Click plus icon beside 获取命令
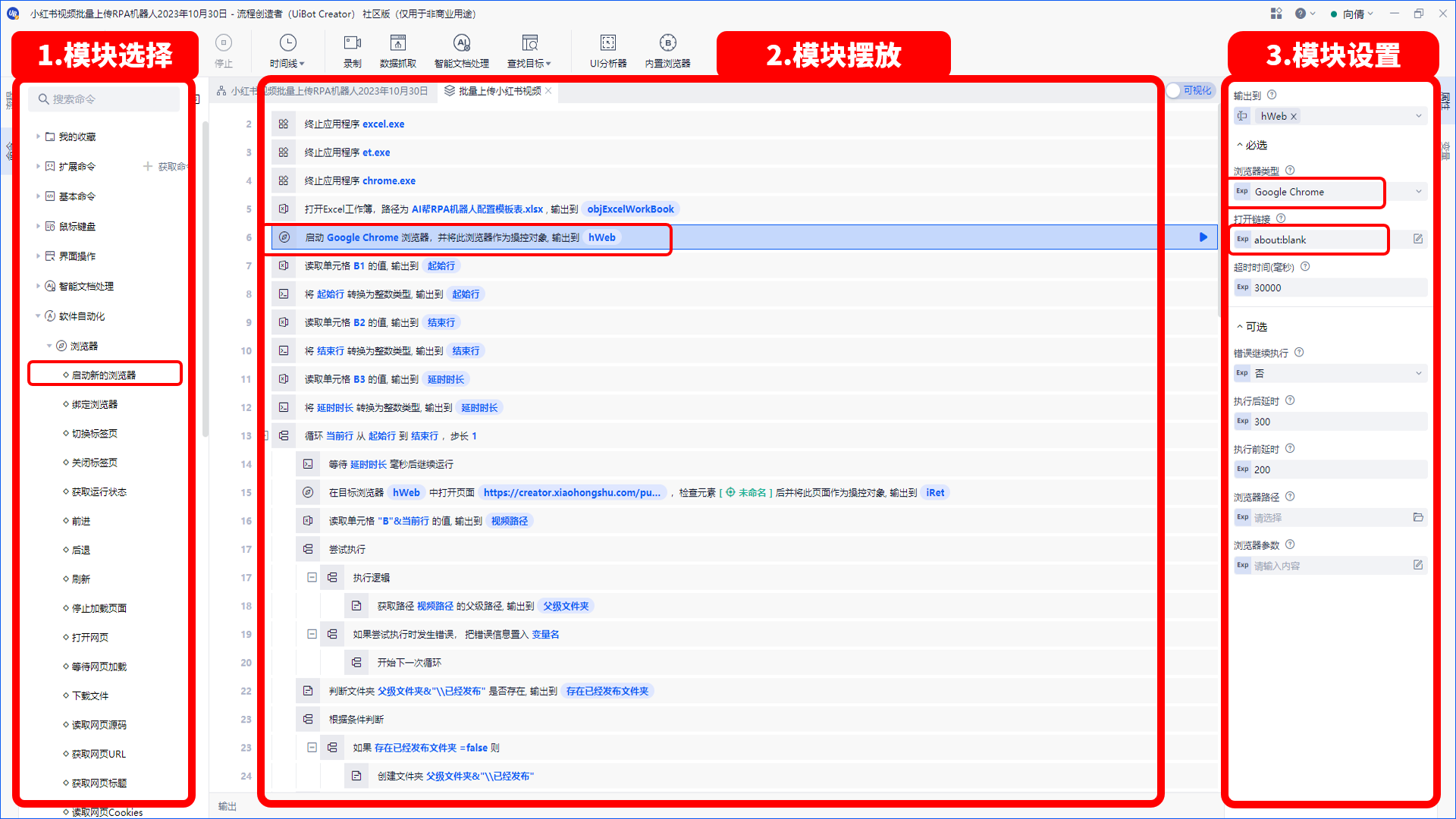The width and height of the screenshot is (1456, 819). coord(148,166)
